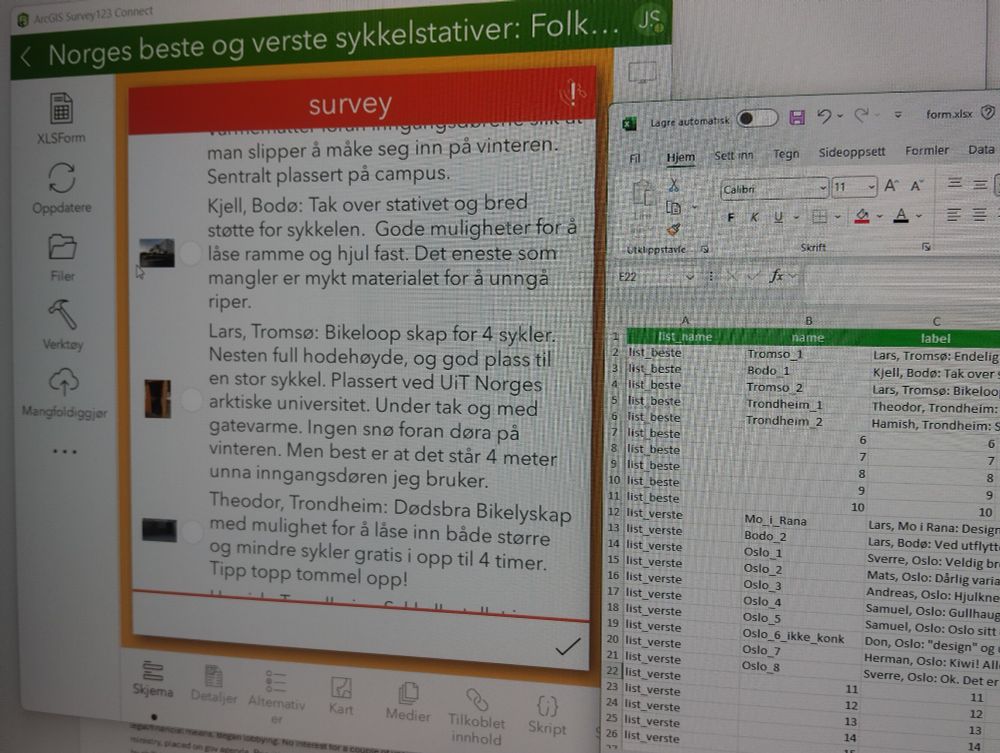Screen dimensions: 1000x753
Task: Open the Kart tab in bottom bar
Action: point(341,696)
